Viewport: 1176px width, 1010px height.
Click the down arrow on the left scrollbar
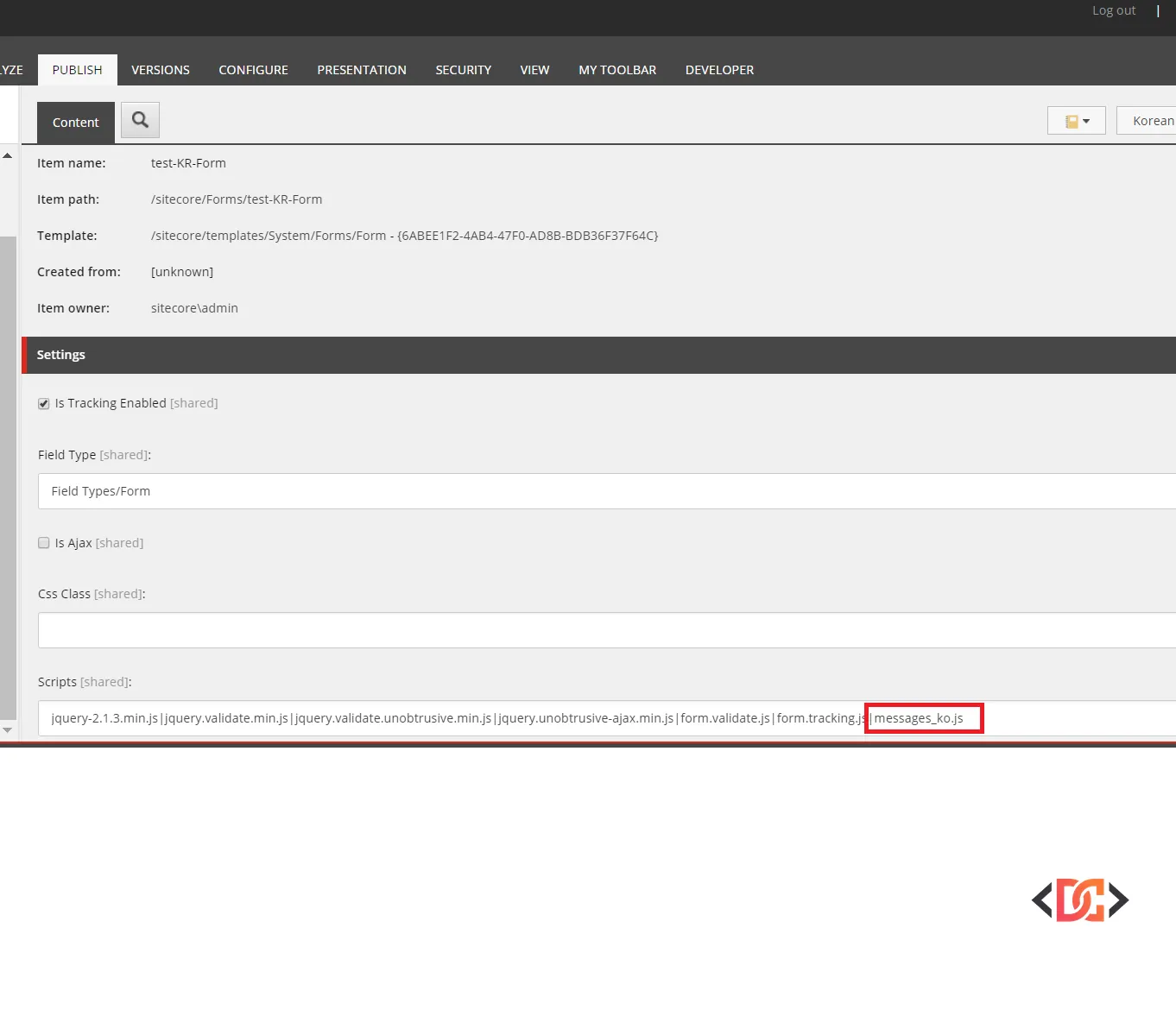(7, 729)
